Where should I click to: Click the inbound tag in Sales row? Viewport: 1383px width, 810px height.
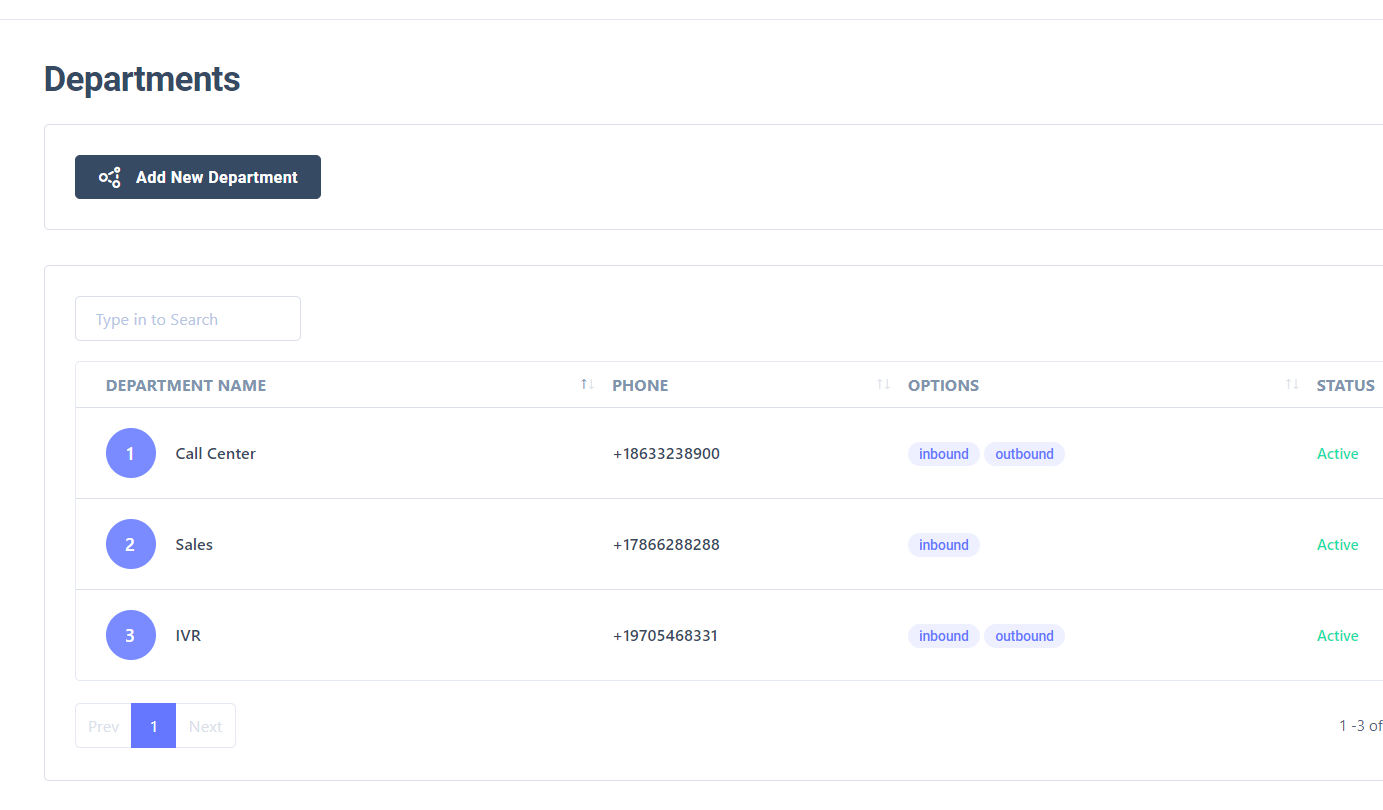944,545
